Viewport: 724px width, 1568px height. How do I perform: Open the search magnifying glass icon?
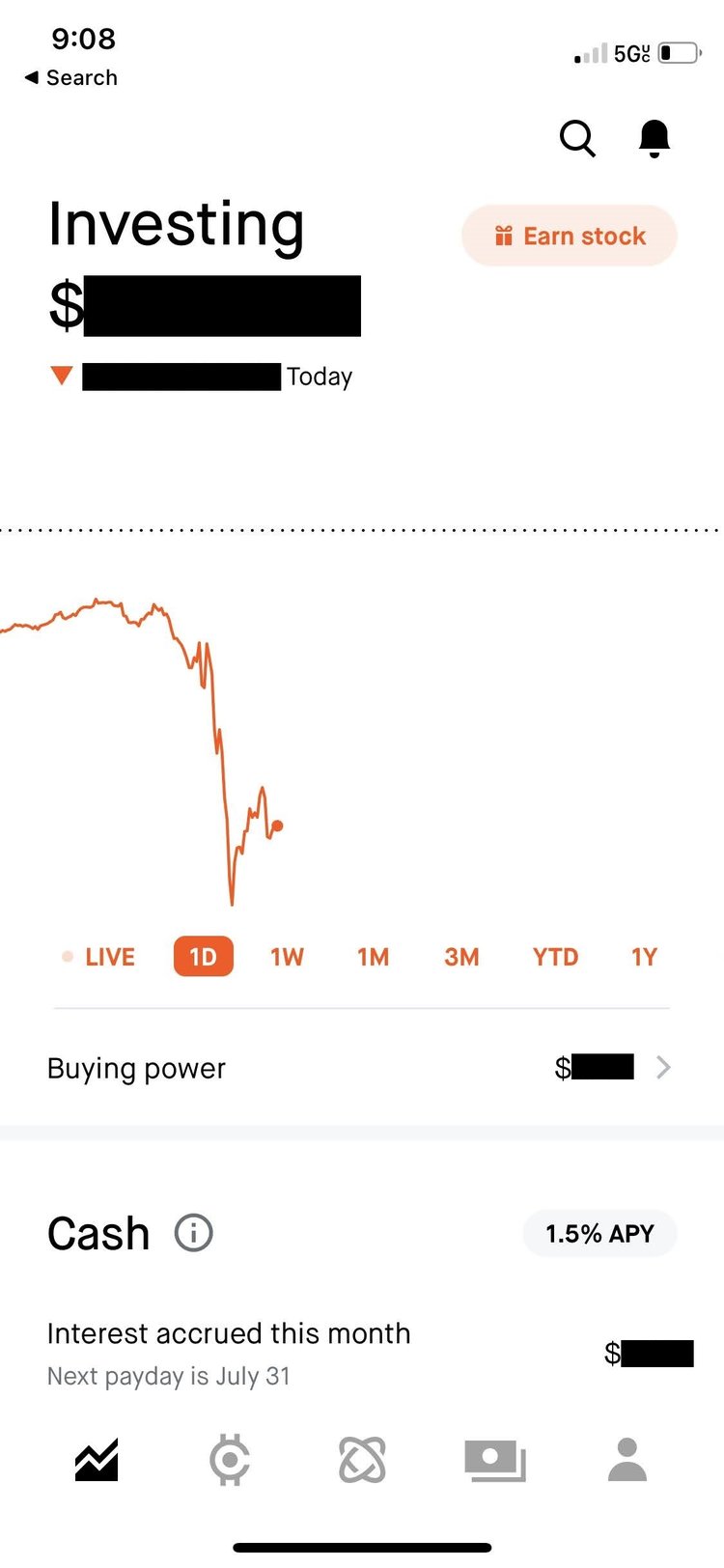pyautogui.click(x=577, y=138)
